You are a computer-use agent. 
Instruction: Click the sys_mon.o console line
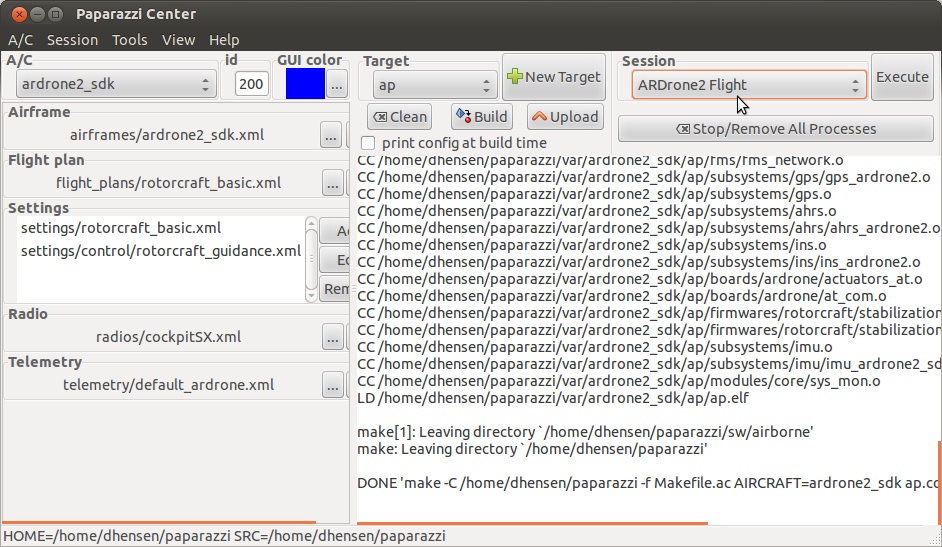point(619,381)
